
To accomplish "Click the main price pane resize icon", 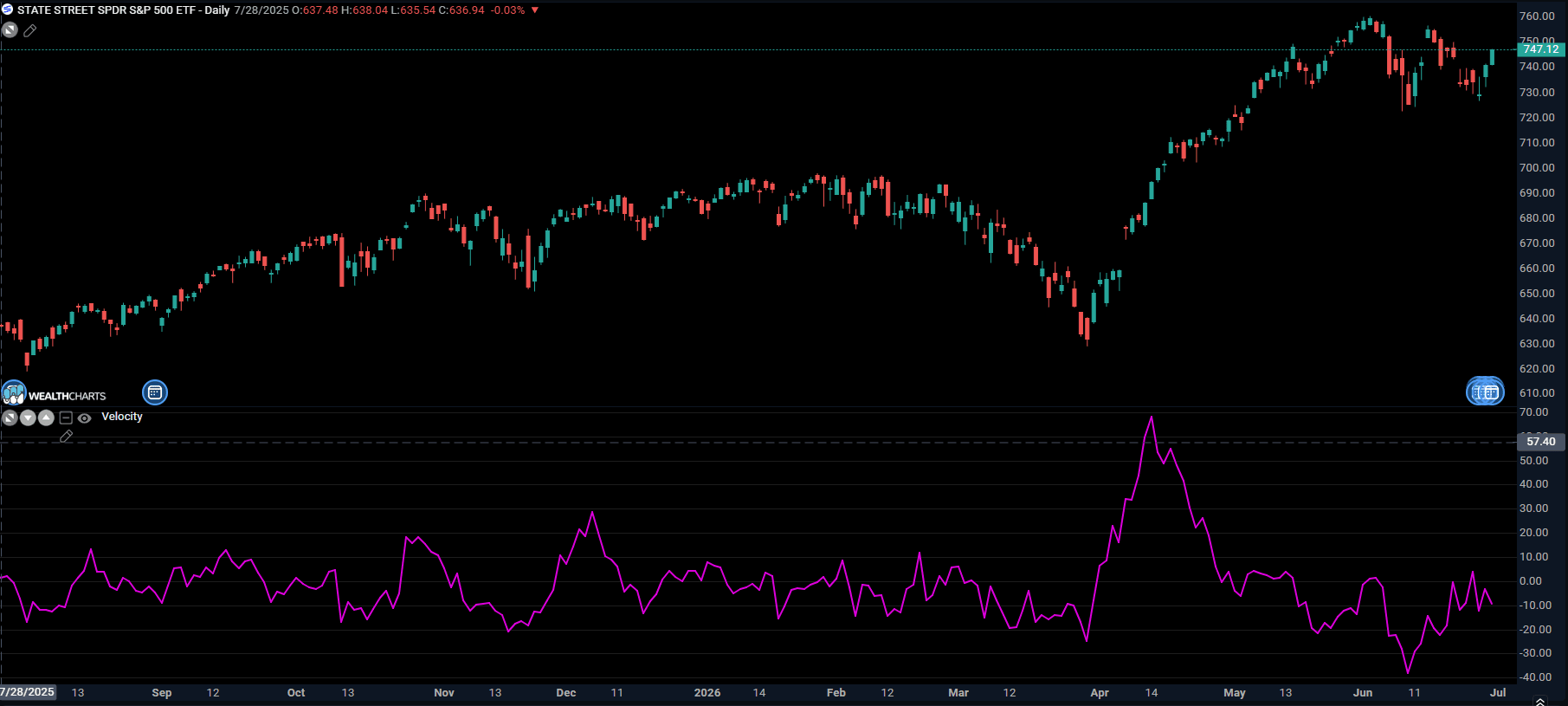I will pos(10,30).
